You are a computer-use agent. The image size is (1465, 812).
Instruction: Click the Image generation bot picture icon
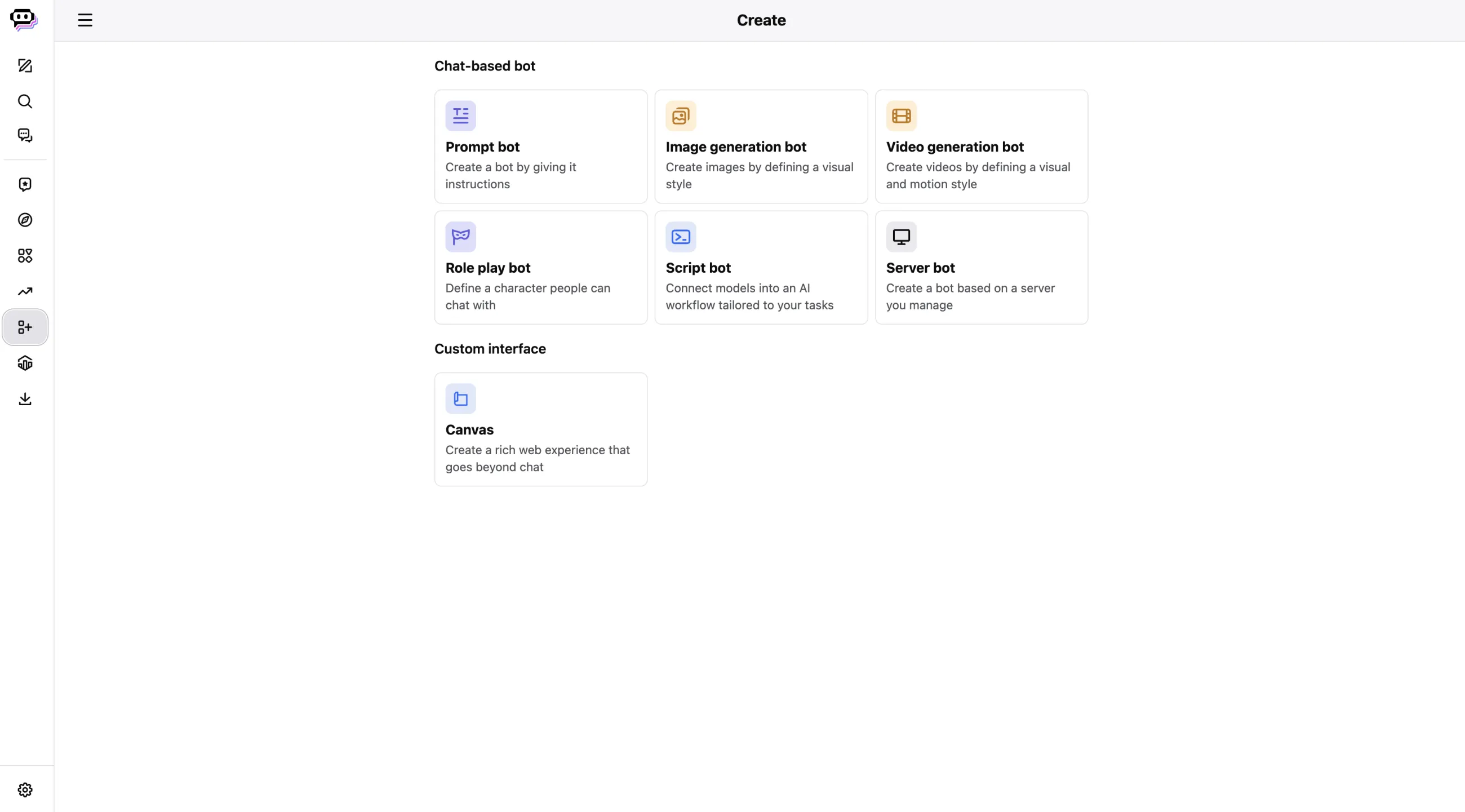(681, 116)
